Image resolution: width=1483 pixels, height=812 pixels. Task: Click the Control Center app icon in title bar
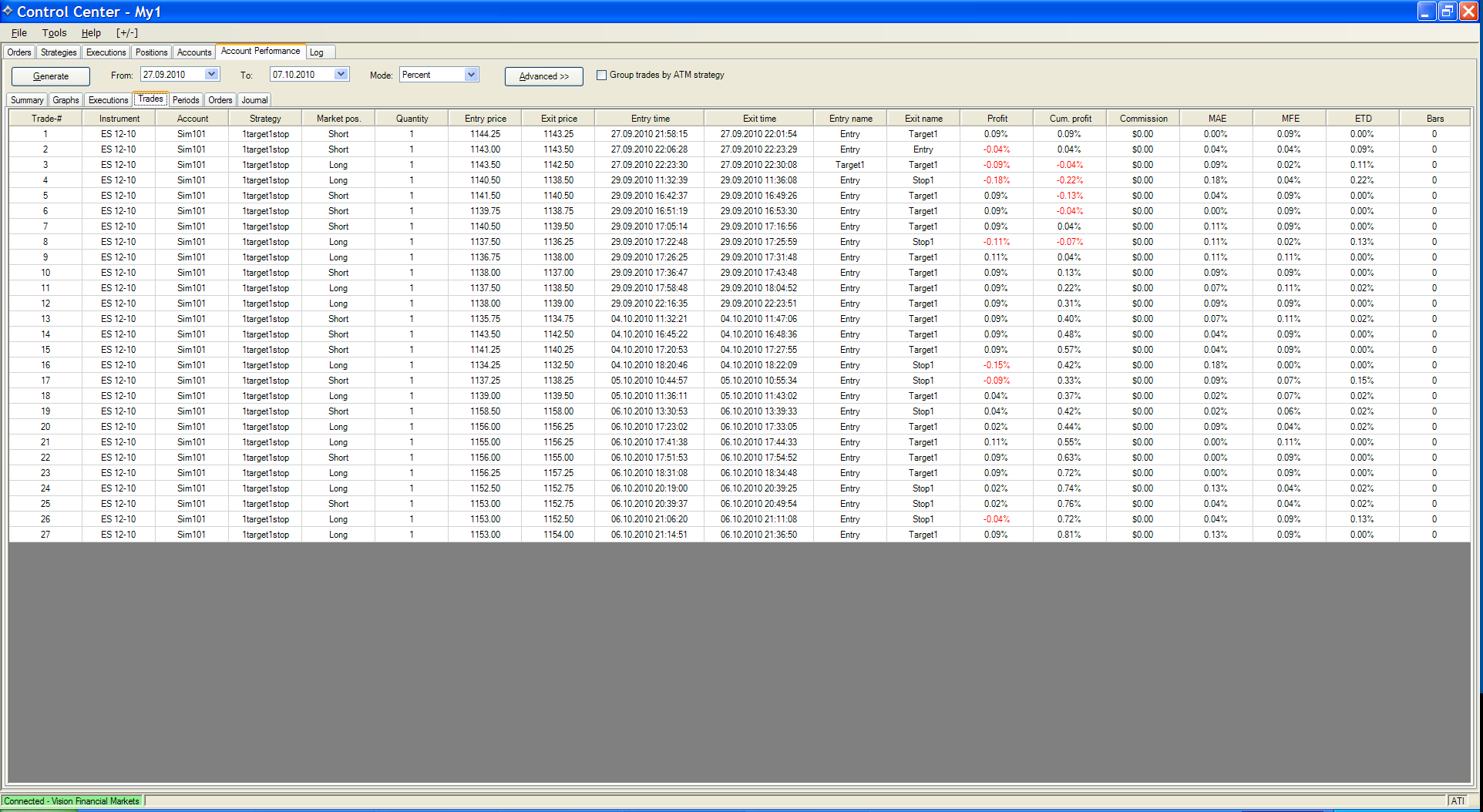coord(8,11)
